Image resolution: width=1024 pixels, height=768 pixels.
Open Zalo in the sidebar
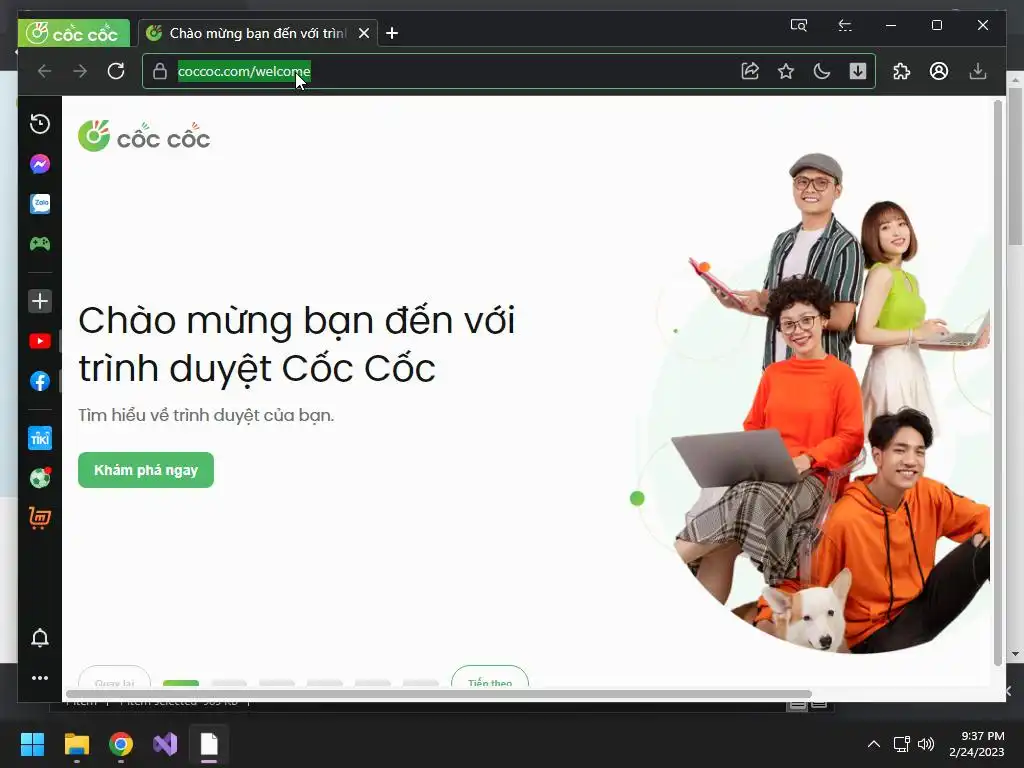point(40,204)
